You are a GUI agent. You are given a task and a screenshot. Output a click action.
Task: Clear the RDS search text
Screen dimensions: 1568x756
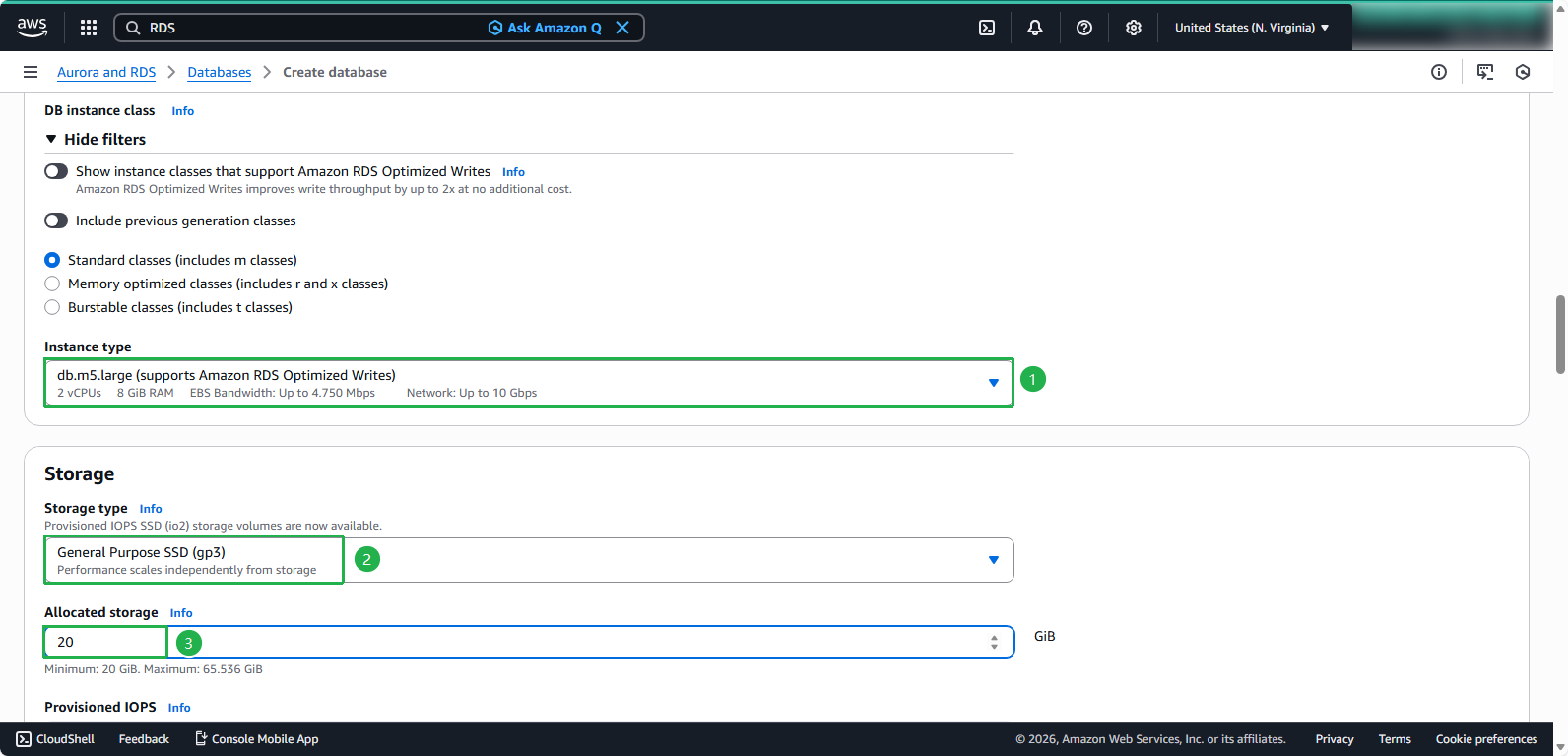click(x=622, y=28)
